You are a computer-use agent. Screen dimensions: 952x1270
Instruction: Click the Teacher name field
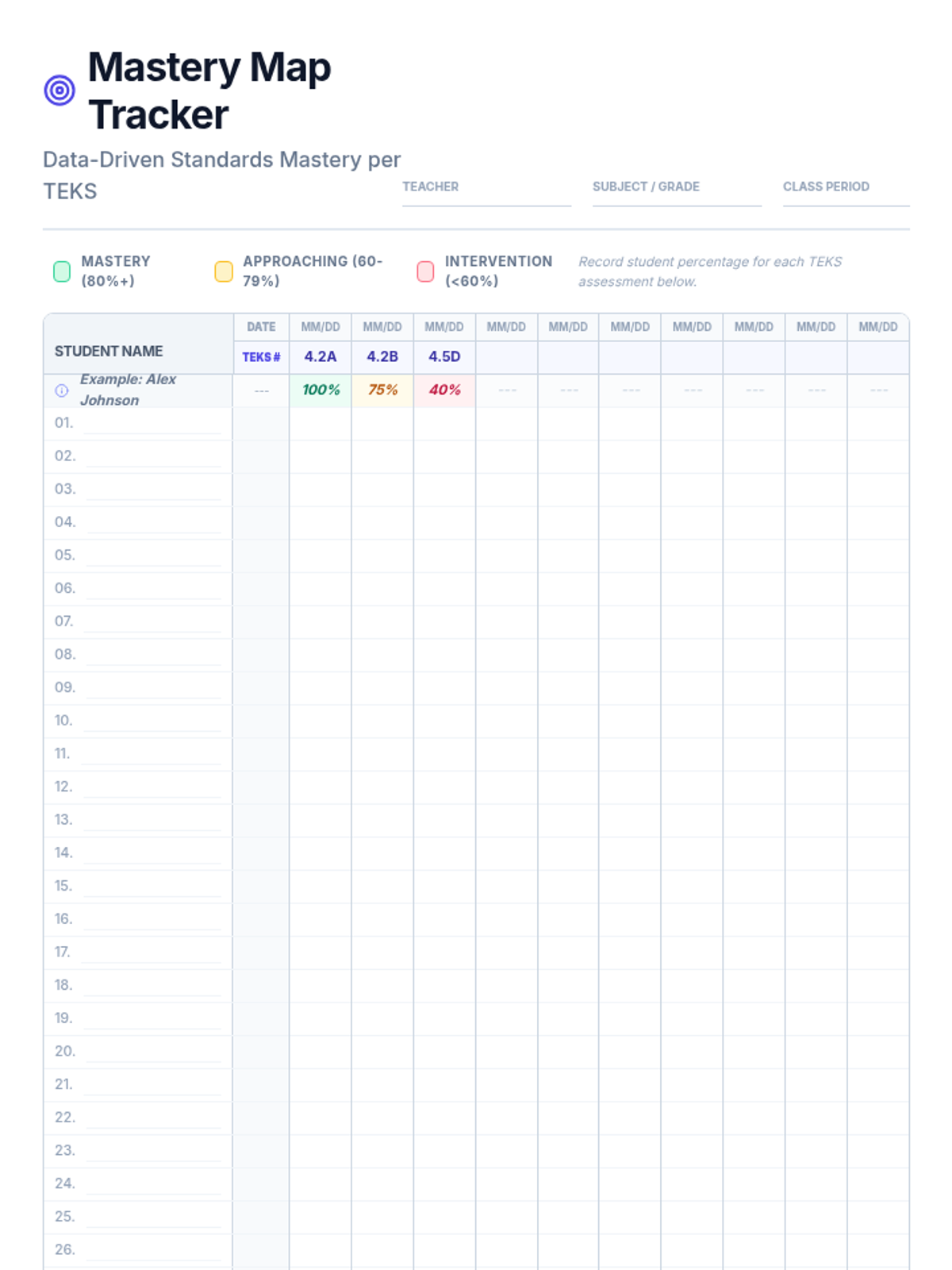coord(486,198)
